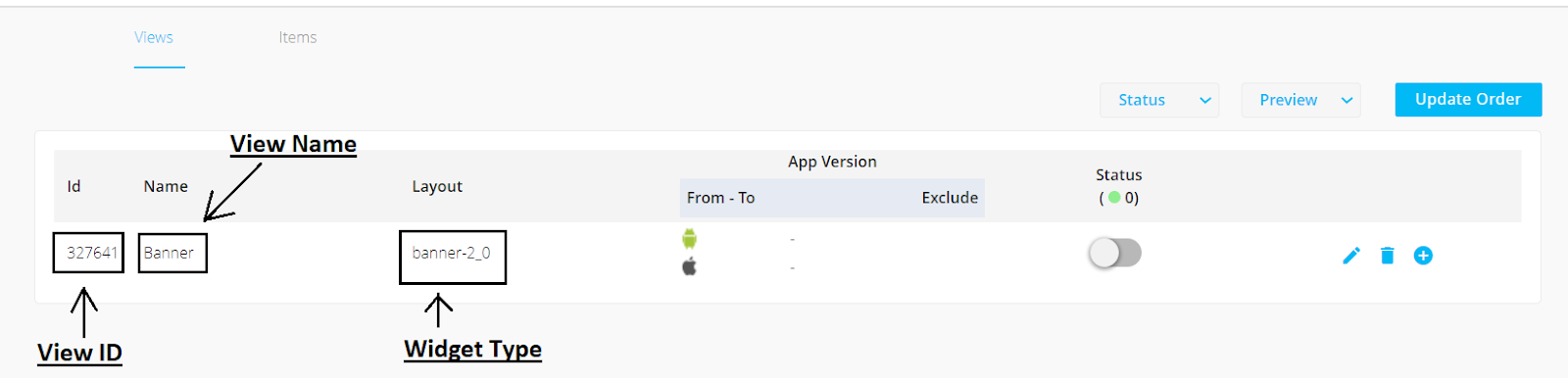Click the chevron on Preview dropdown
The height and width of the screenshot is (378, 1568).
click(1347, 100)
